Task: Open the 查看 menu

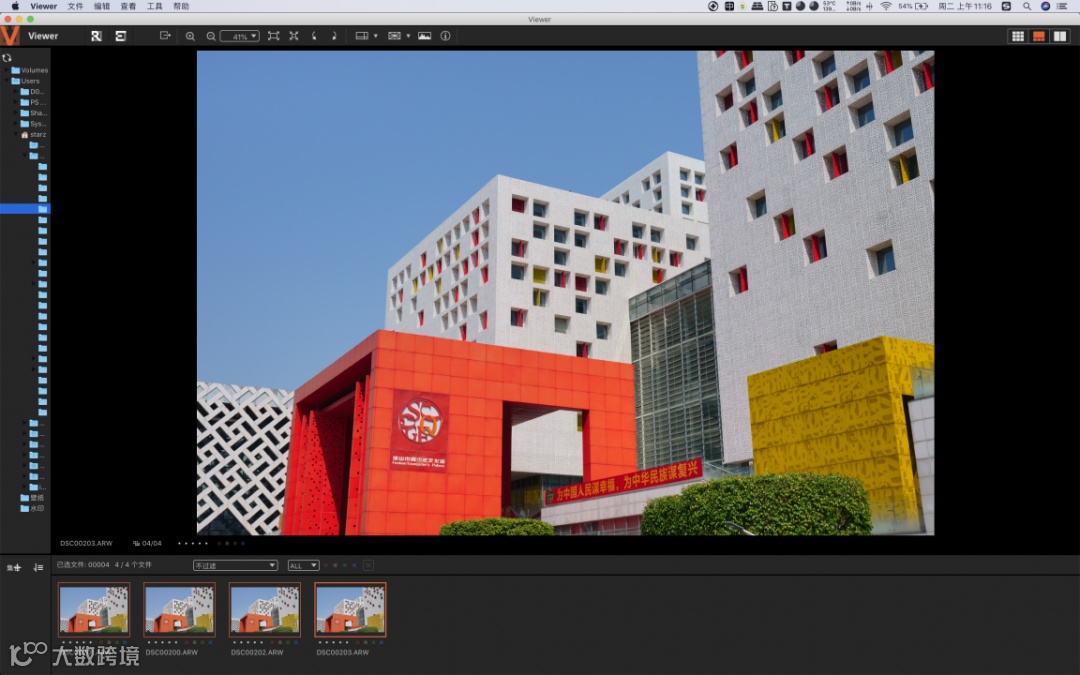Action: 128,6
